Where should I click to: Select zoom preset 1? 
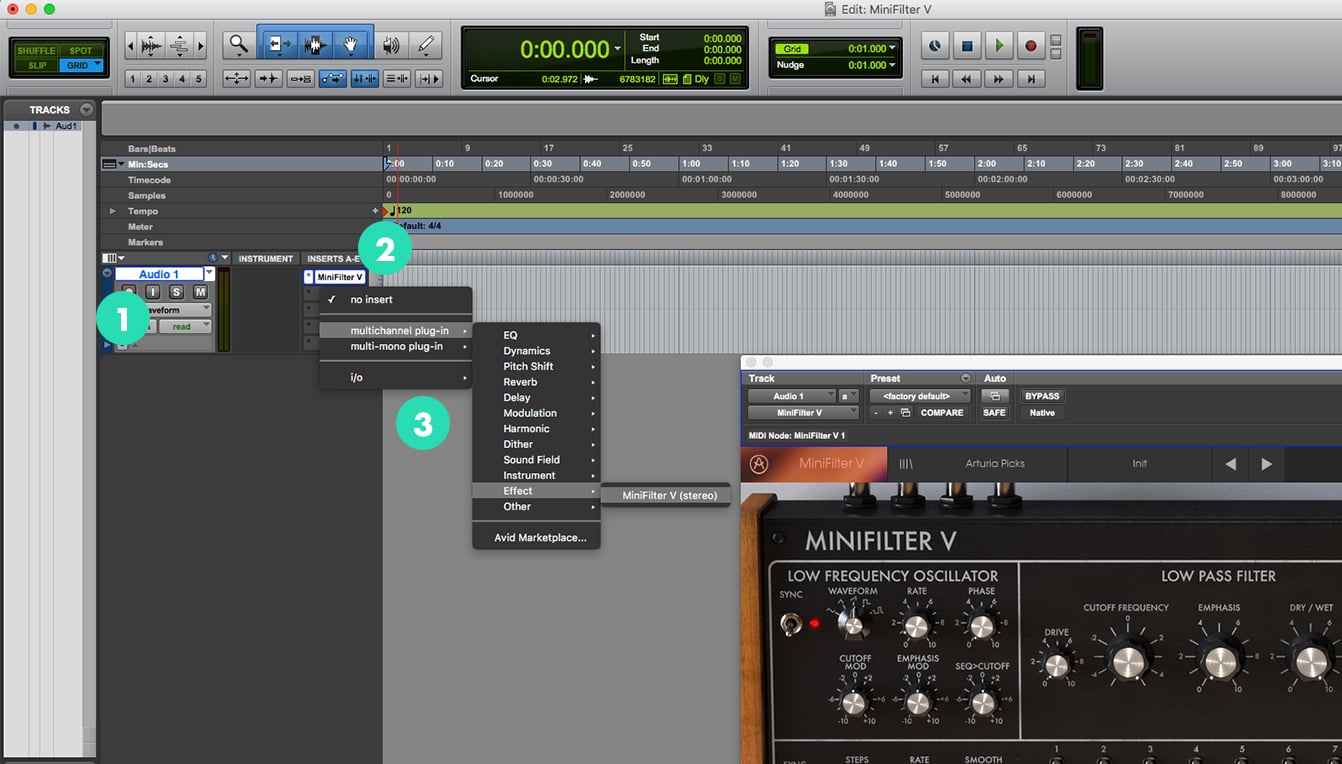(x=133, y=79)
